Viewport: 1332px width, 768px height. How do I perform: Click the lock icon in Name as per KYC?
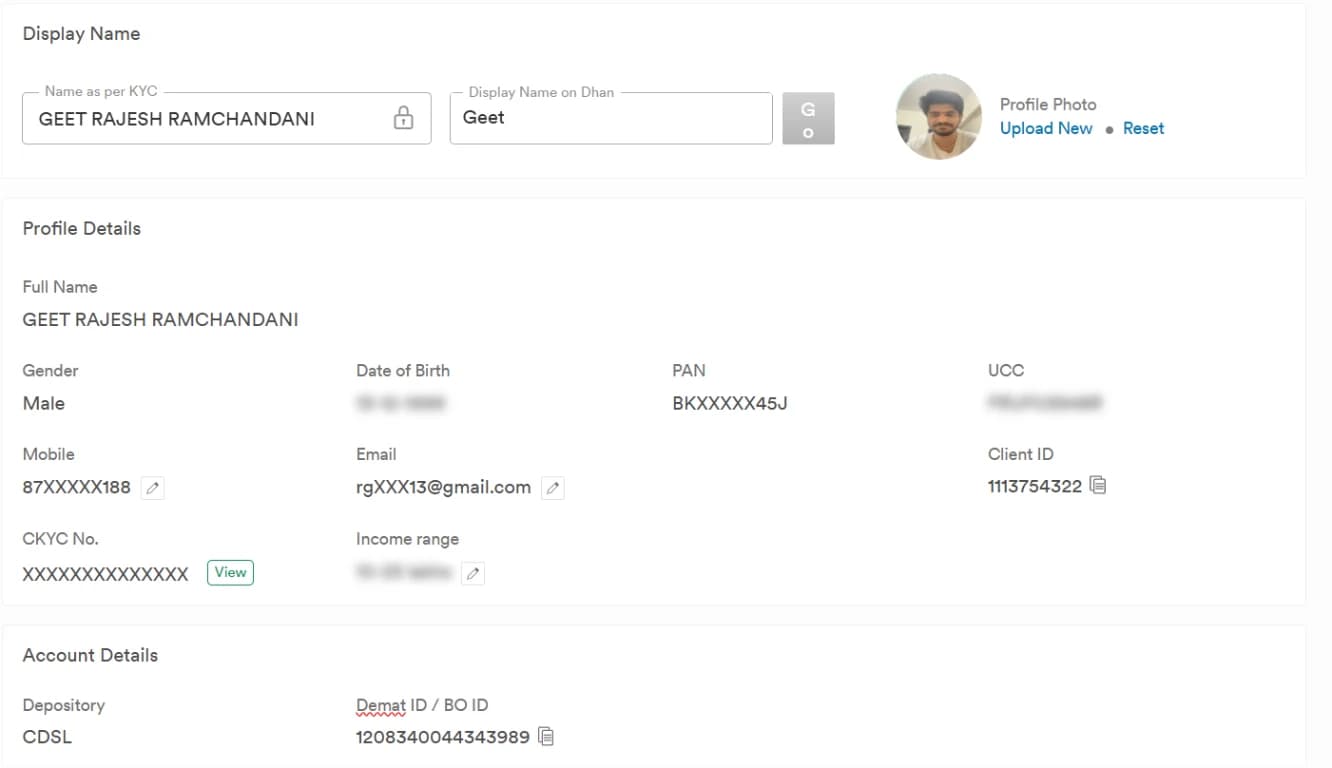pyautogui.click(x=403, y=118)
